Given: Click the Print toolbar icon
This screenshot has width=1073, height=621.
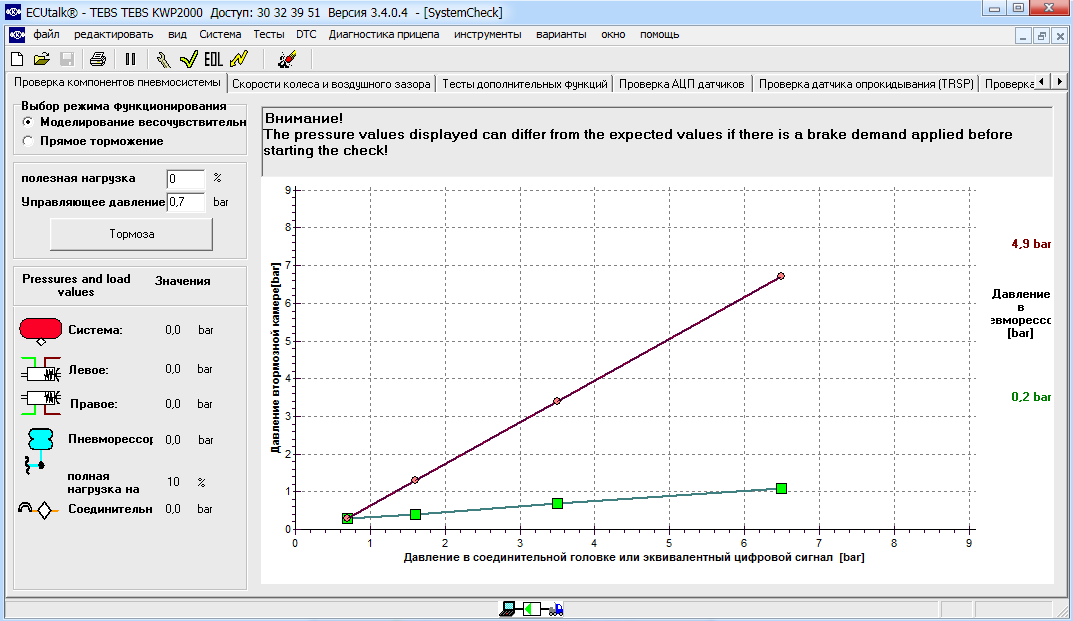Looking at the screenshot, I should tap(98, 59).
